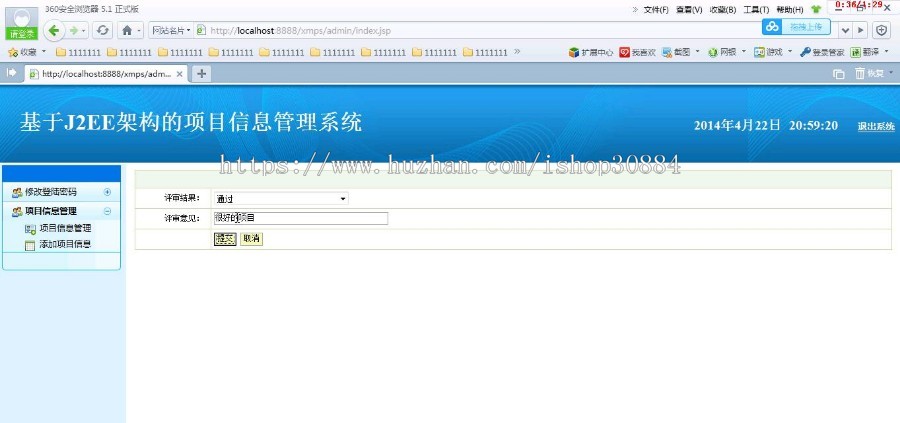This screenshot has width=900, height=423.
Task: Open the 翻译 dropdown arrow
Action: point(887,52)
